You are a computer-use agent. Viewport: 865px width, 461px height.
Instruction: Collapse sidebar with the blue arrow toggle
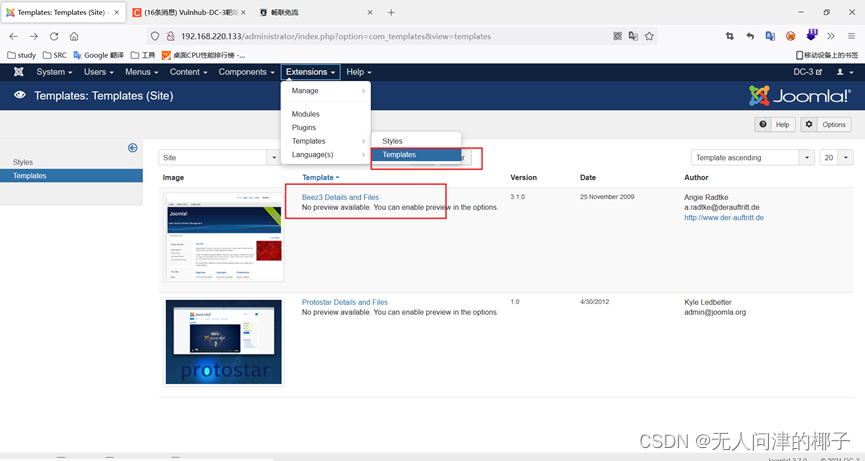132,148
